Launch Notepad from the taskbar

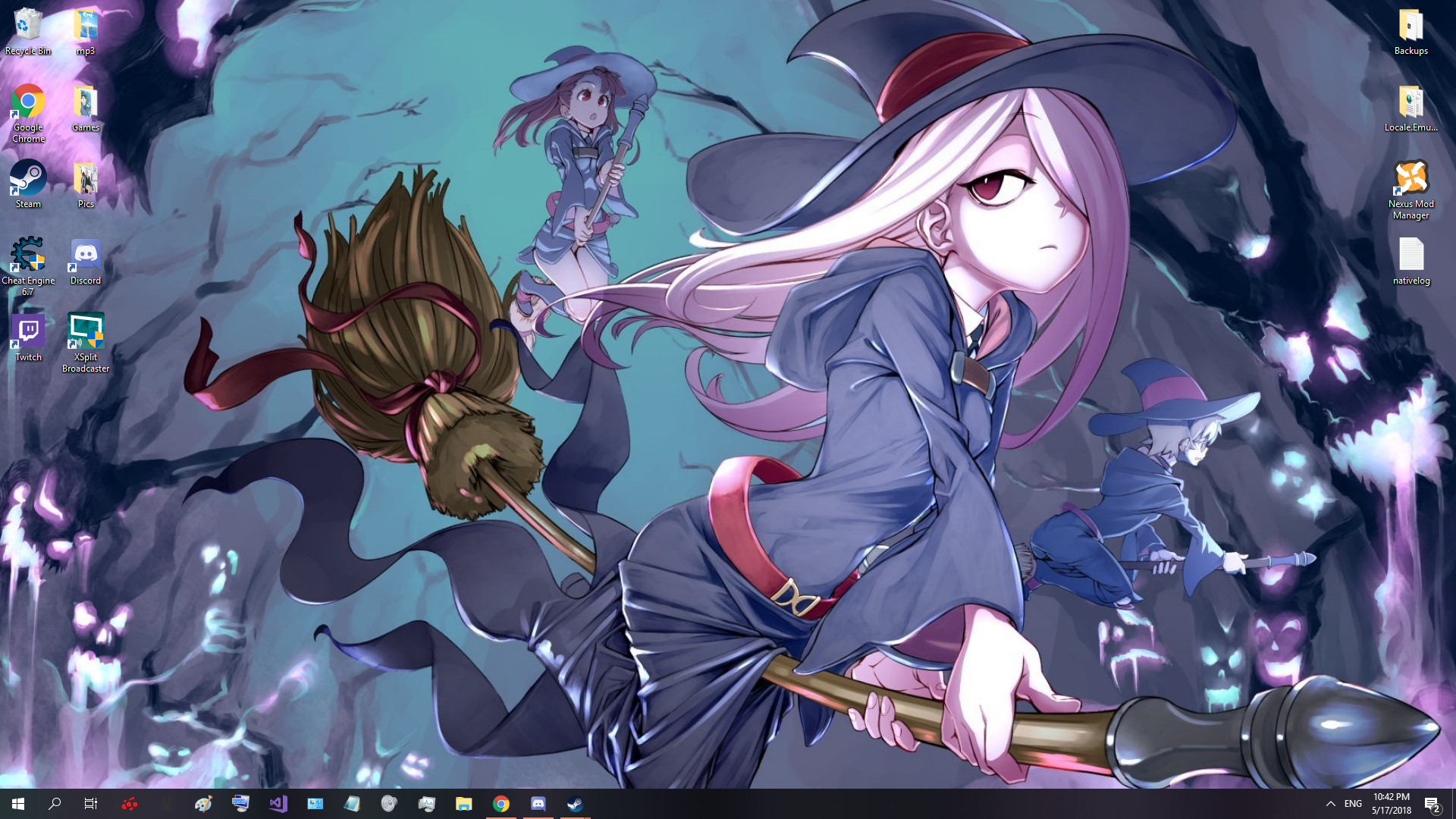click(x=352, y=804)
